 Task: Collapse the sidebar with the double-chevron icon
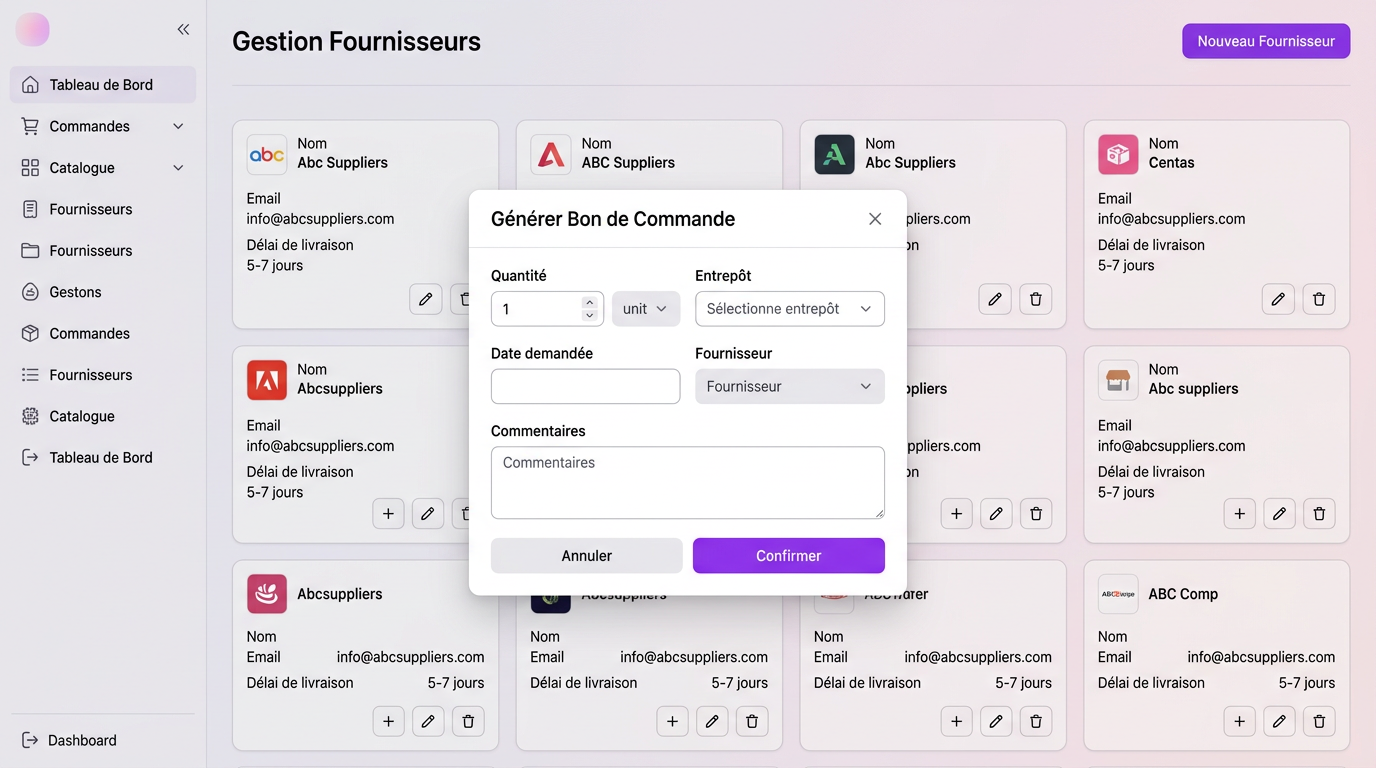click(183, 30)
